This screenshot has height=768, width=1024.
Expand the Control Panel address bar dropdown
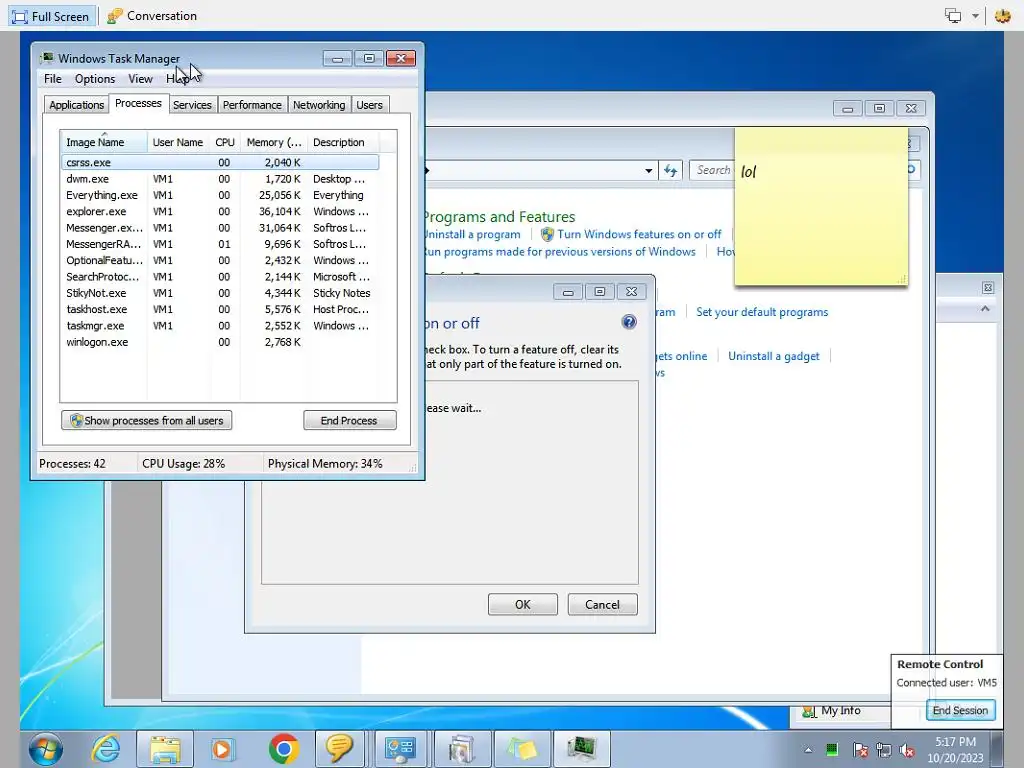pyautogui.click(x=648, y=171)
